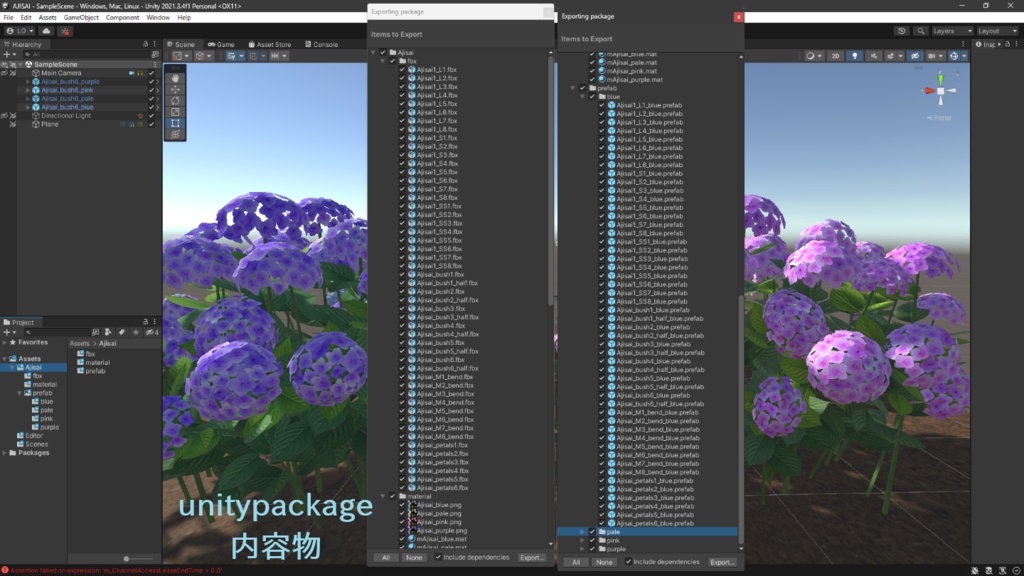This screenshot has width=1024, height=576.
Task: Uncheck Ajisai1_L1.fbx in left export dialog
Action: [402, 69]
